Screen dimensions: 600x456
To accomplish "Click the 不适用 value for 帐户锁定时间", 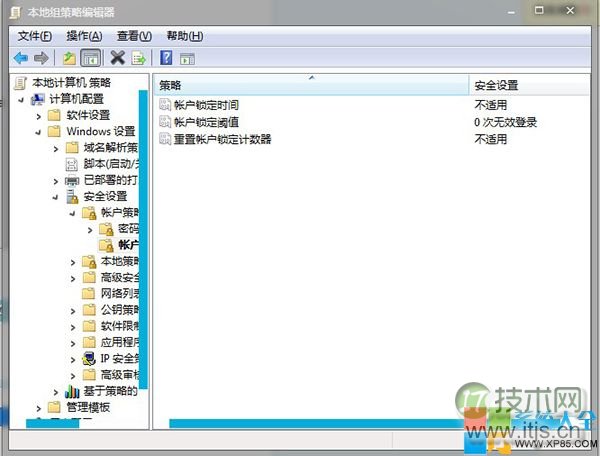I will coord(491,105).
